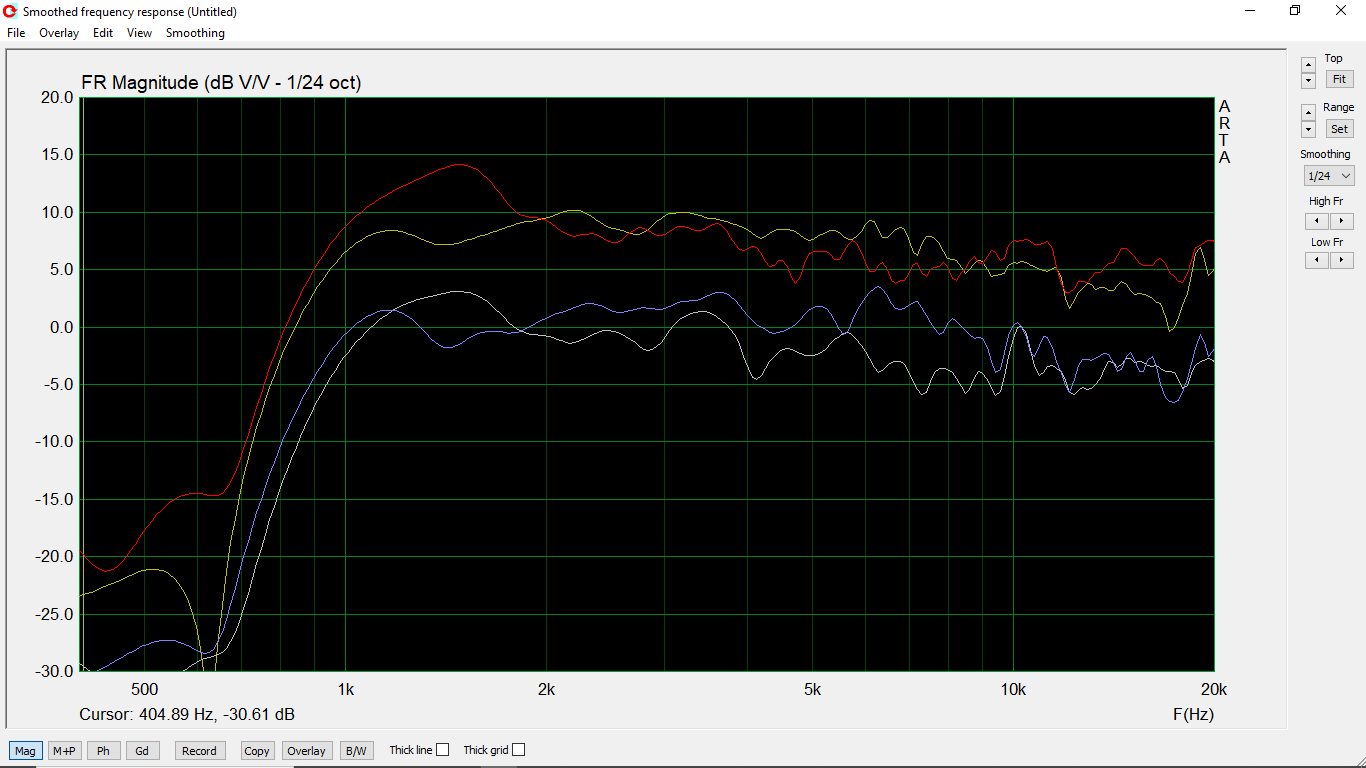
Task: Click the 2k frequency axis label
Action: pos(546,689)
